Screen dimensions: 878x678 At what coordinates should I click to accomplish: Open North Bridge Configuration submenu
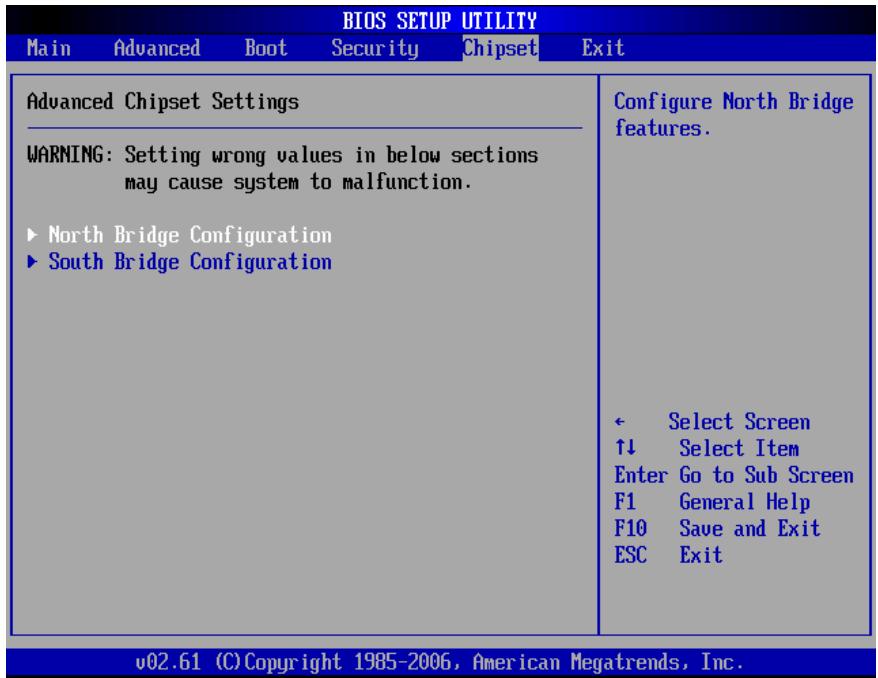click(x=190, y=235)
